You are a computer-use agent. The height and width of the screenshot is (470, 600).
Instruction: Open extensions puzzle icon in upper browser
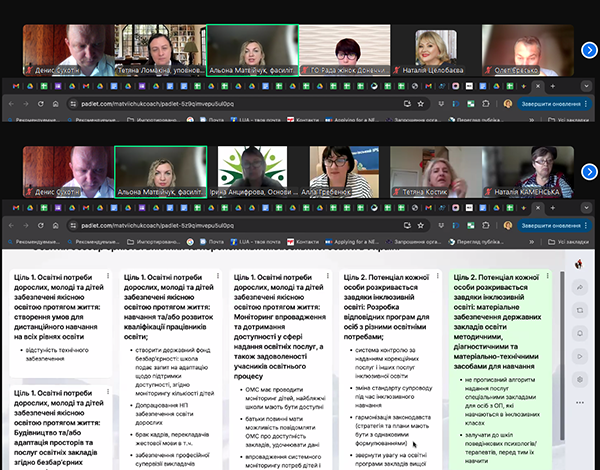pos(486,104)
